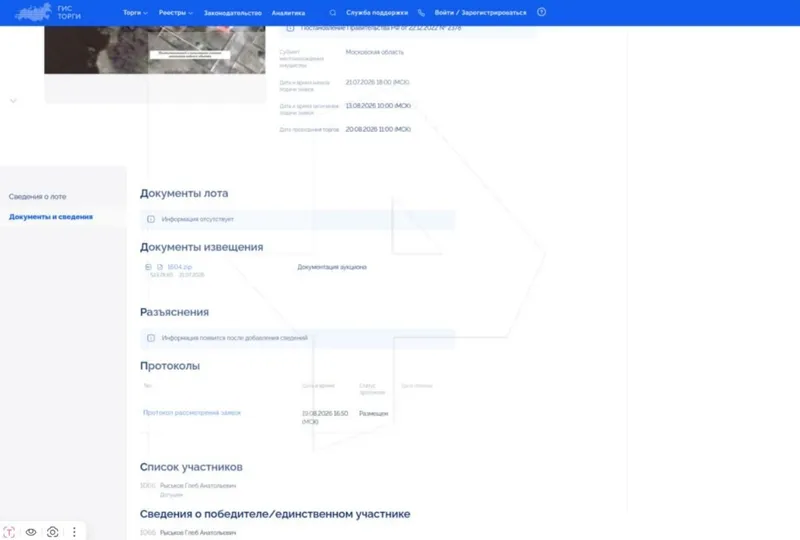The width and height of the screenshot is (800, 540).
Task: Click Войти / Зарегистрироваться
Action: click(480, 13)
